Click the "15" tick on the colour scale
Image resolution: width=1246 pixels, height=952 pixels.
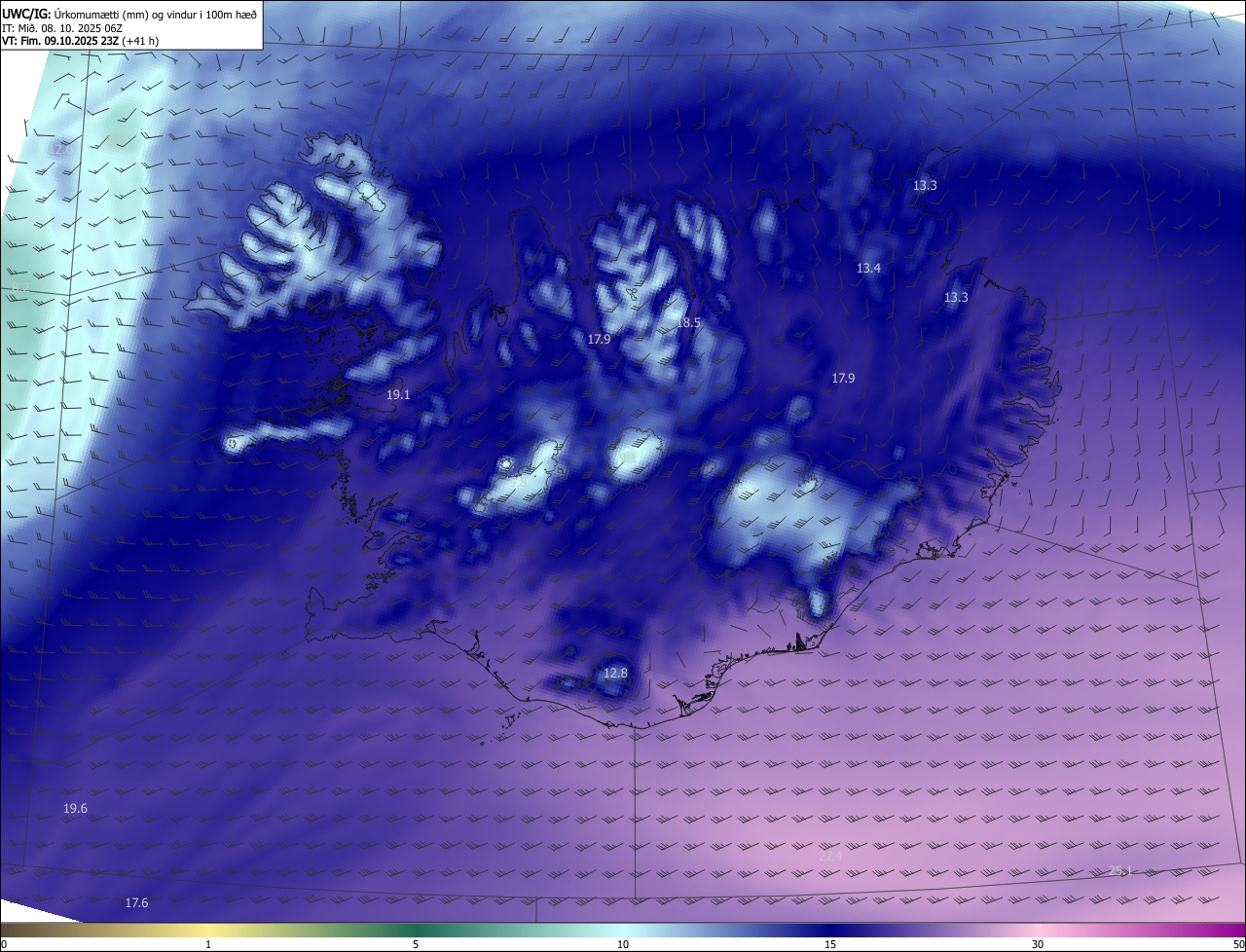(830, 944)
